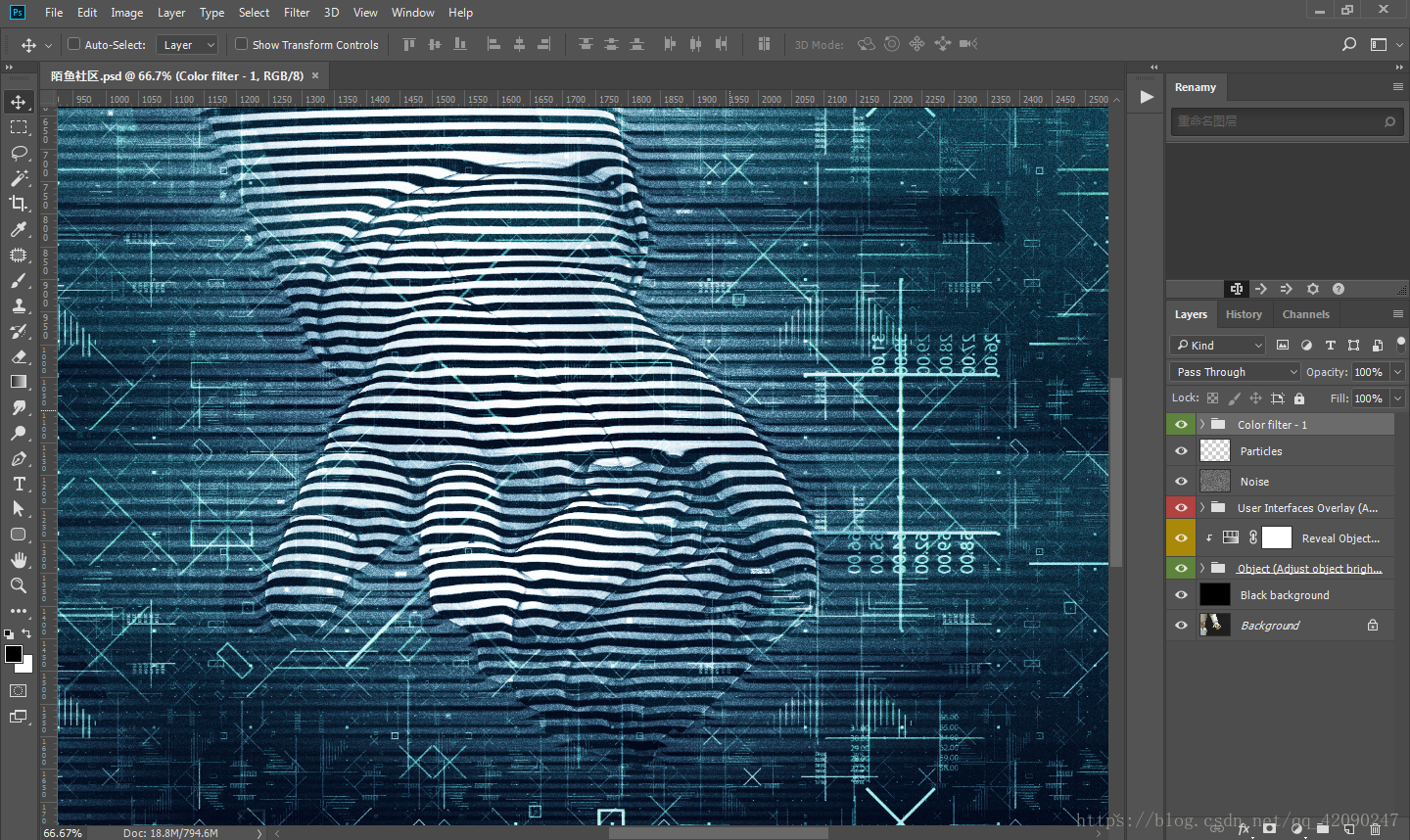Select the Magic Wand tool
1410x840 pixels.
click(19, 178)
